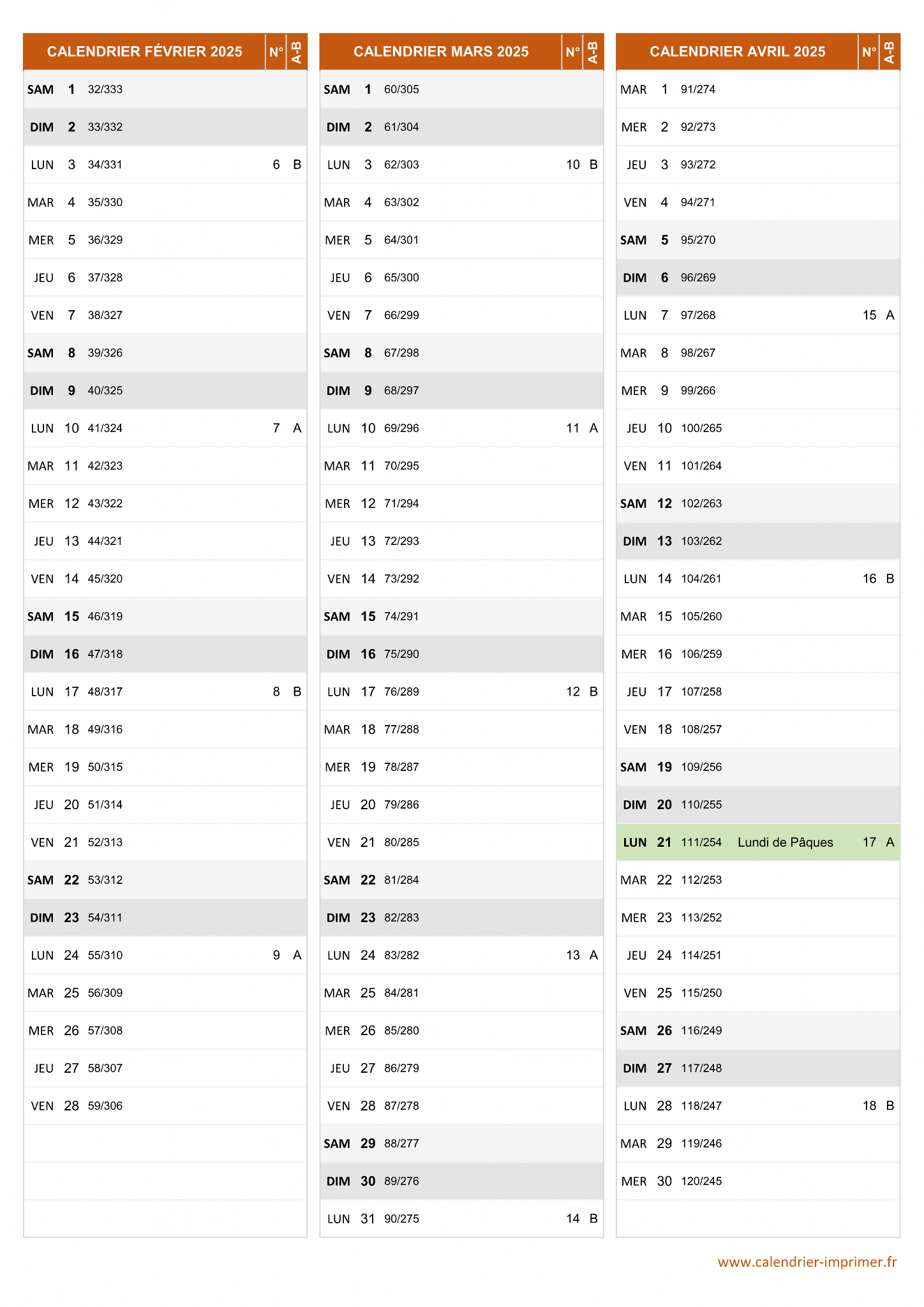This screenshot has height=1307, width=924.
Task: Click Mardi 1 avril row
Action: [758, 89]
